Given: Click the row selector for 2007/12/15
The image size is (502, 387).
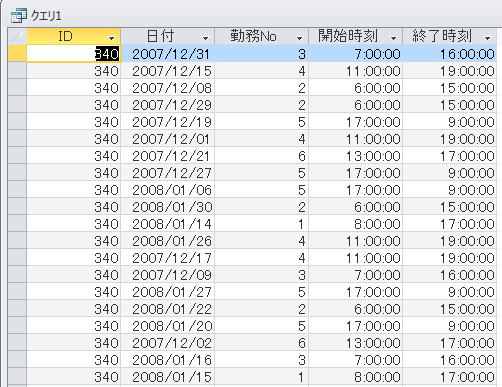Looking at the screenshot, I should pos(17,71).
